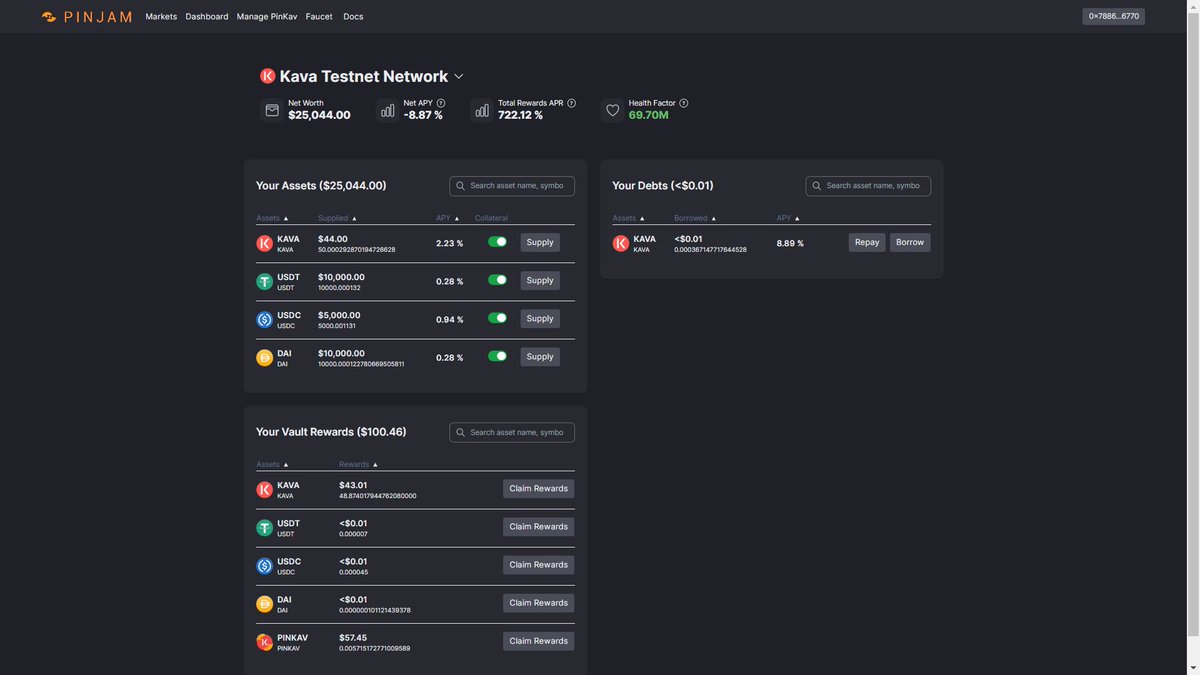Focus the Your Debts search field
The height and width of the screenshot is (675, 1200).
(868, 186)
